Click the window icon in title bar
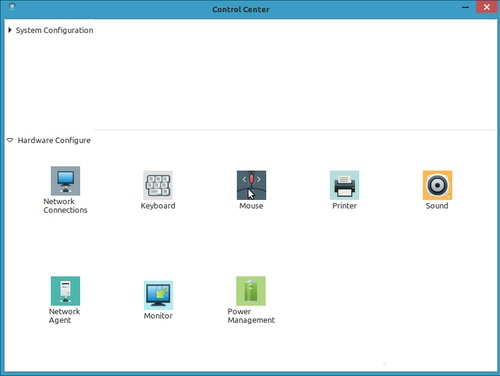Image resolution: width=500 pixels, height=376 pixels. [12, 6]
